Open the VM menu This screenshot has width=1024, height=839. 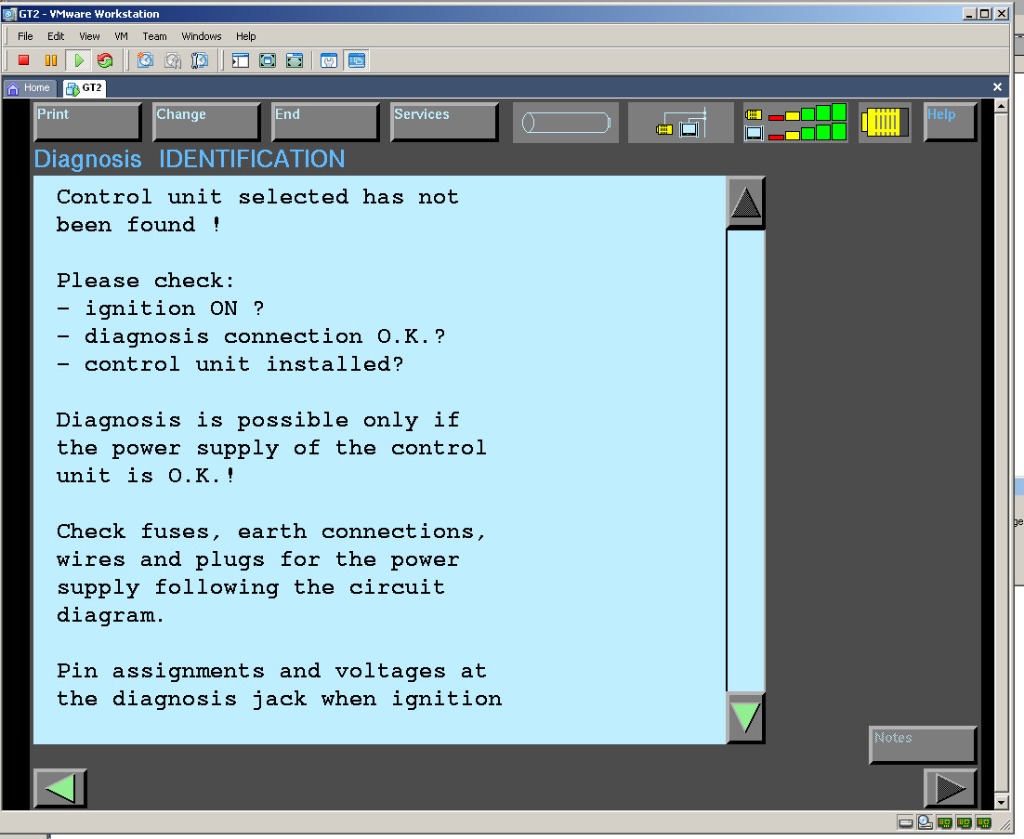pos(121,36)
